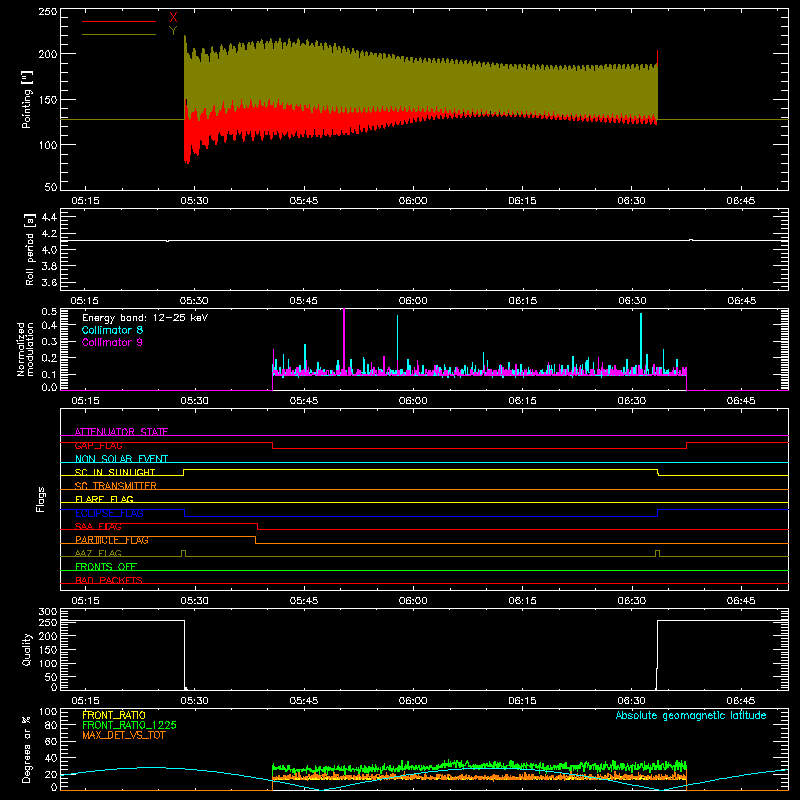Click the NON_SOLAR_EVENT flag label

click(121, 459)
